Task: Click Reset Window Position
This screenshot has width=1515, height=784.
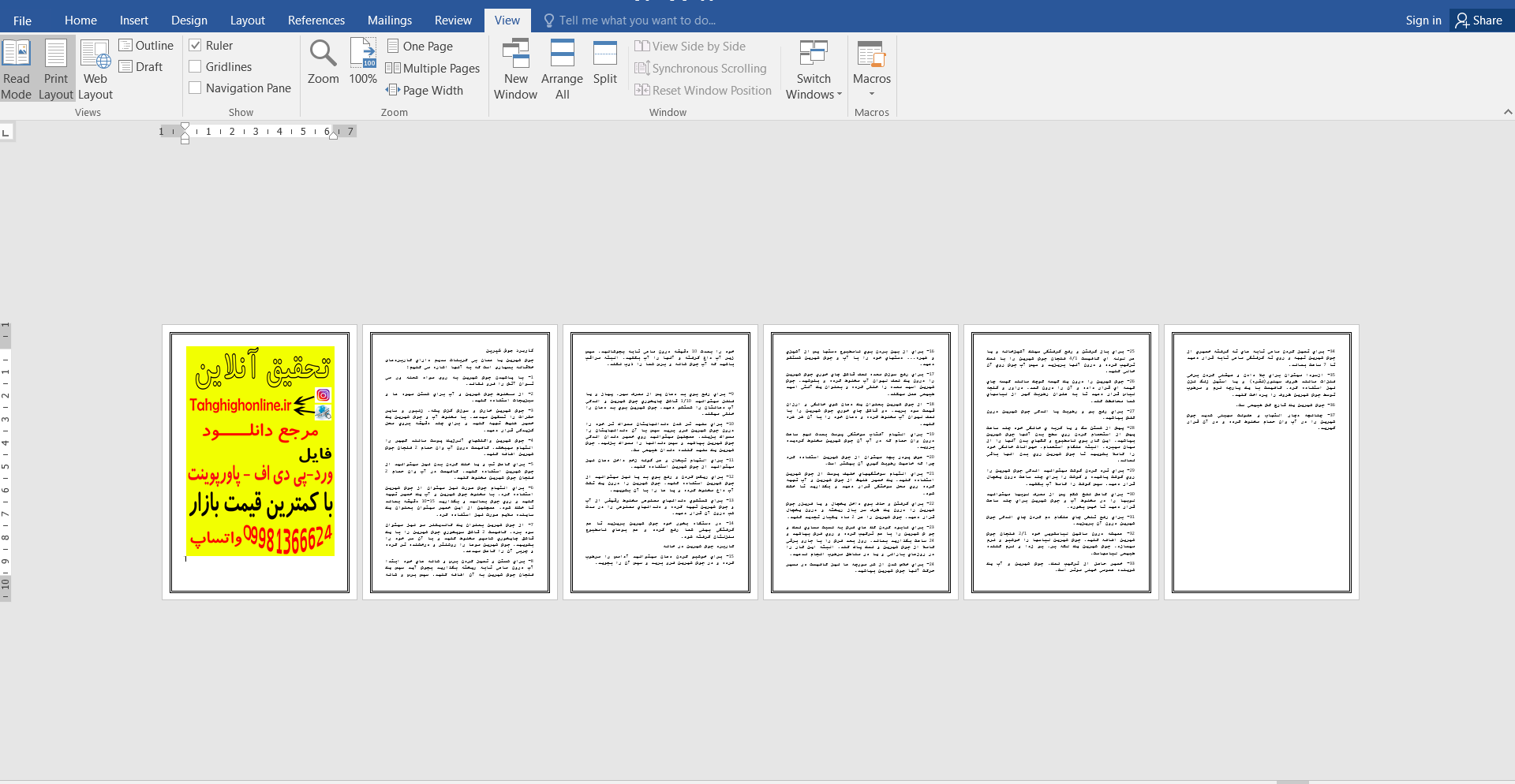Action: point(703,91)
